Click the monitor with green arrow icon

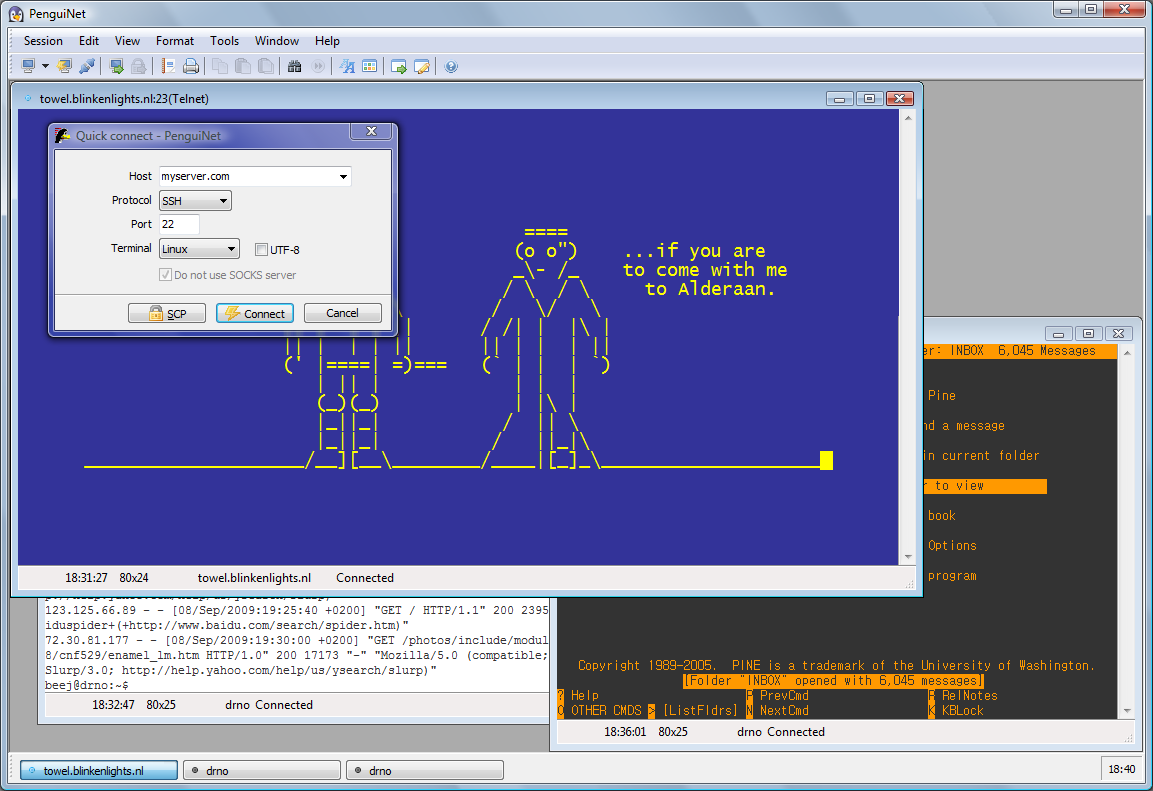tap(116, 66)
